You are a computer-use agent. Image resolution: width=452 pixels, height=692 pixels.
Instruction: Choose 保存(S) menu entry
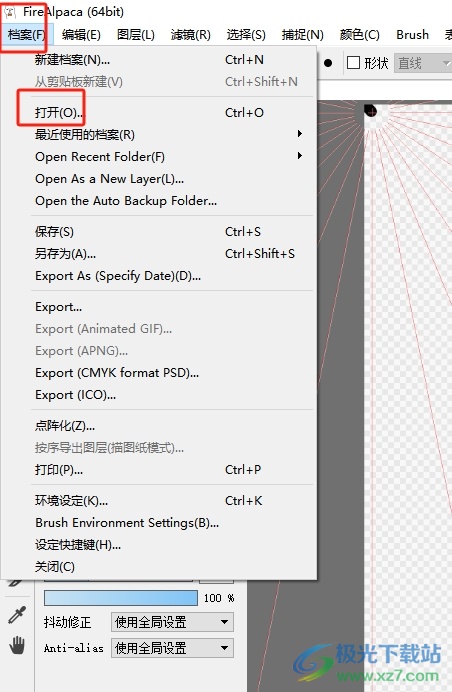pos(159,231)
